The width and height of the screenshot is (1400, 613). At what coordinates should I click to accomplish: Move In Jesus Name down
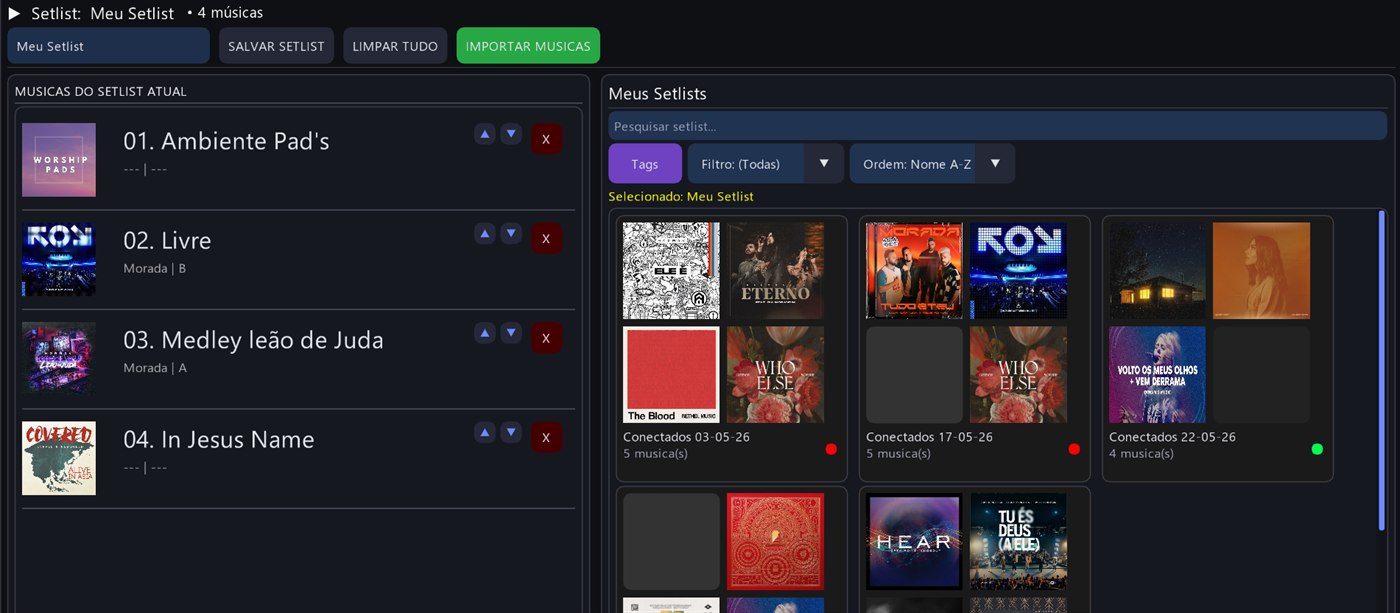[x=511, y=432]
